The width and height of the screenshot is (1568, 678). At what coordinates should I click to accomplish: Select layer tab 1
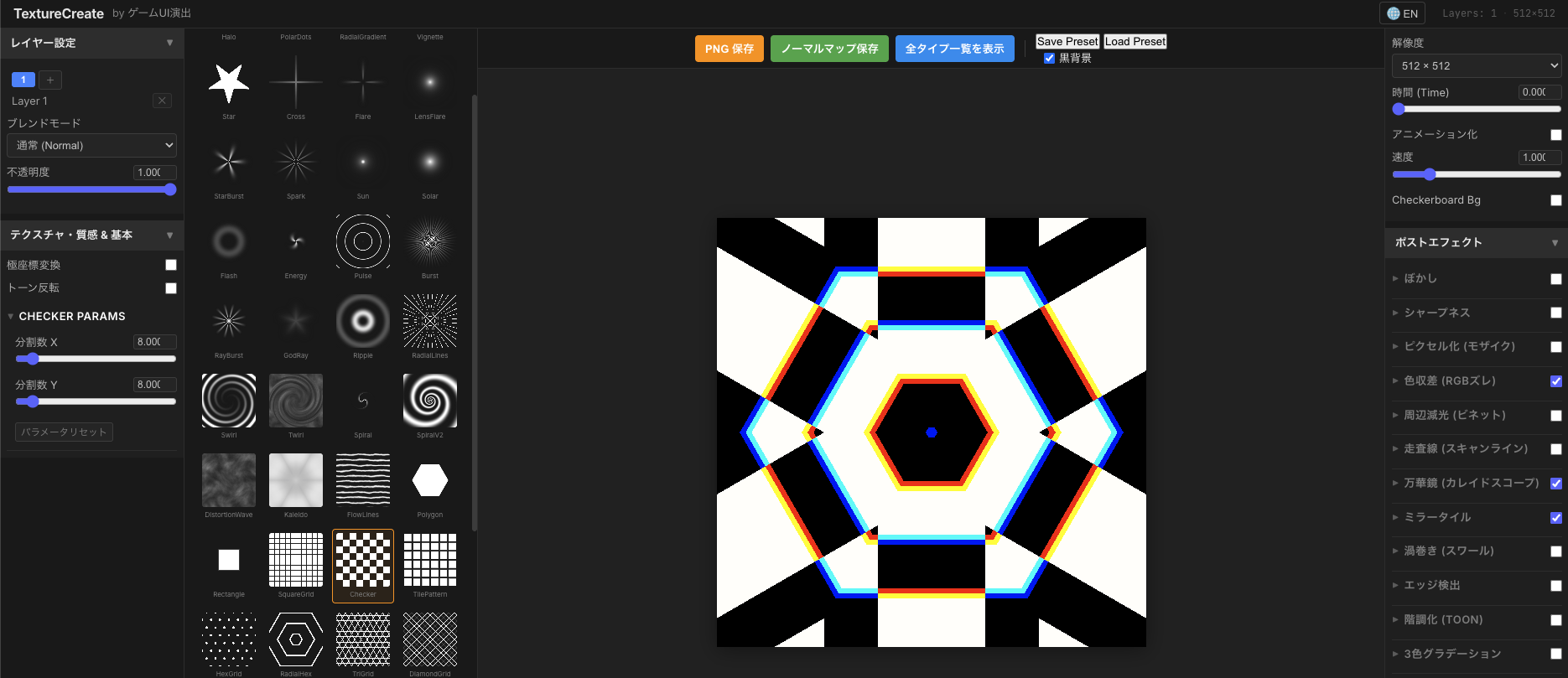tap(23, 80)
